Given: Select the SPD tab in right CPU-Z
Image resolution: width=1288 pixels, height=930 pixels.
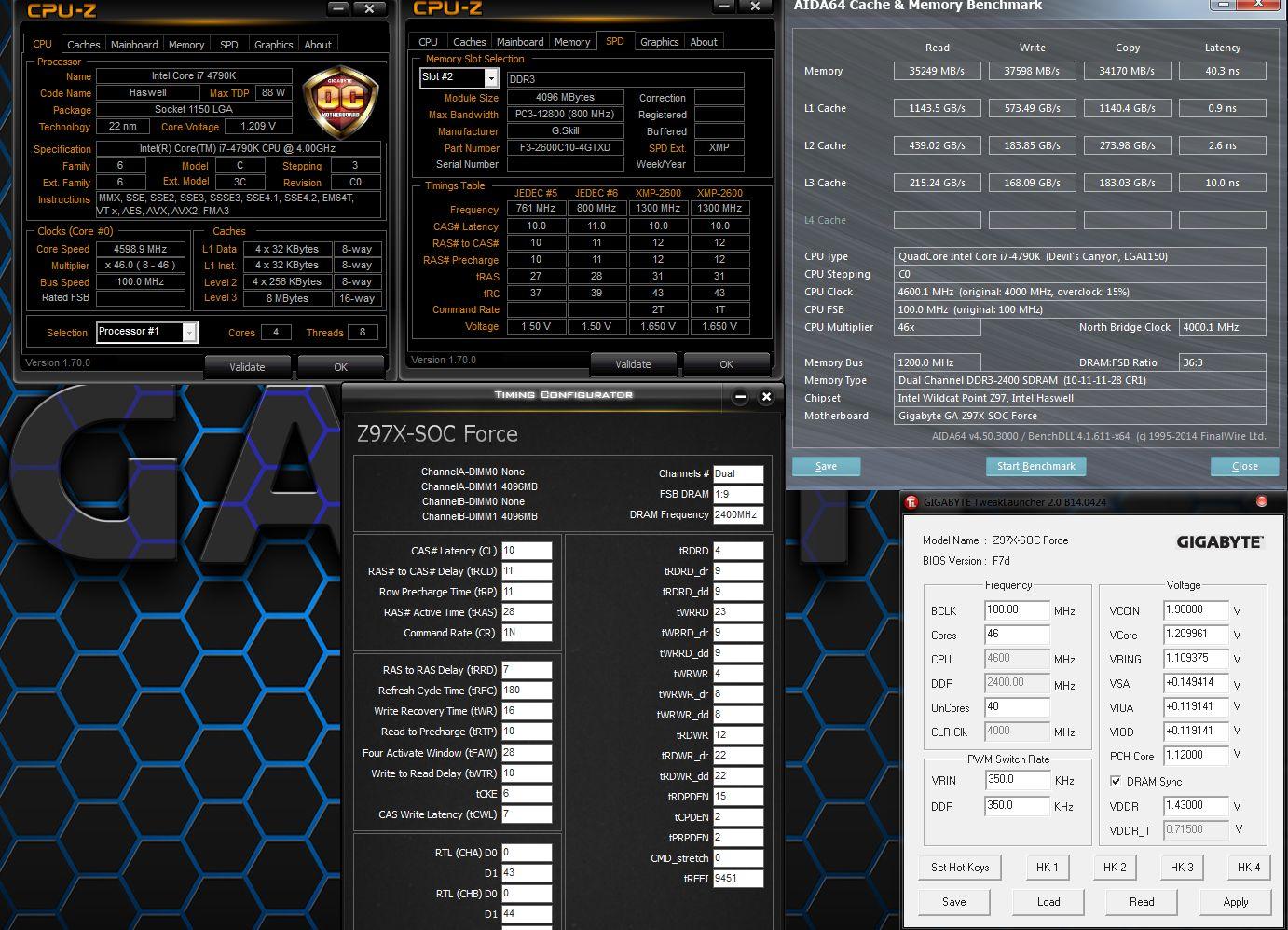Looking at the screenshot, I should tap(615, 41).
